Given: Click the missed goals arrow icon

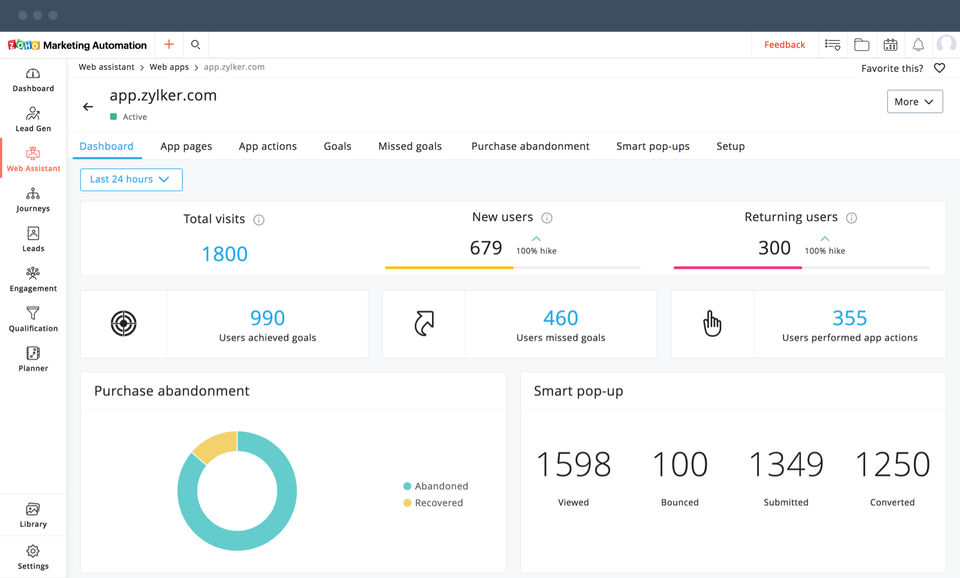Looking at the screenshot, I should pyautogui.click(x=424, y=323).
